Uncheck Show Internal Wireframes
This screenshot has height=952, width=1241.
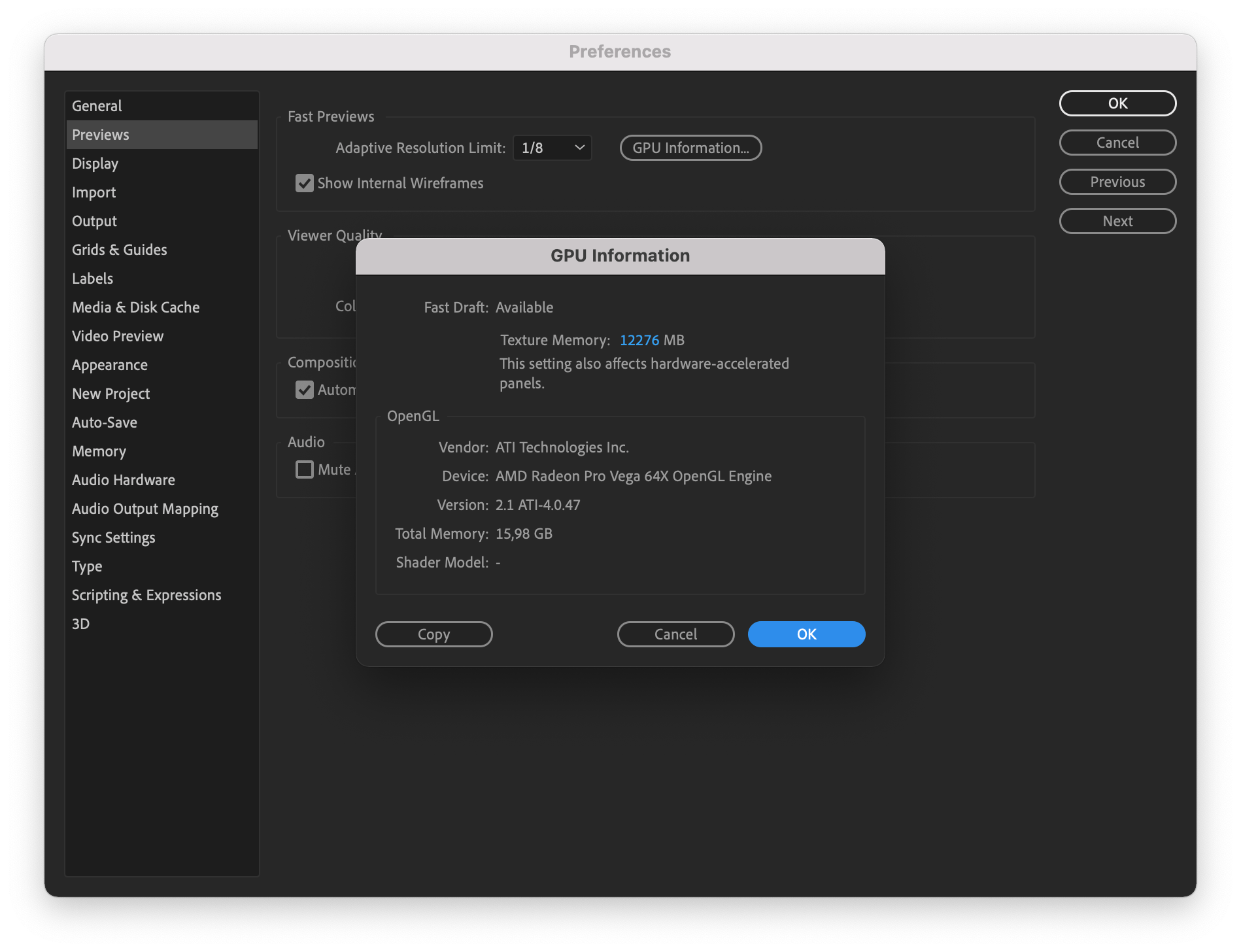click(304, 184)
